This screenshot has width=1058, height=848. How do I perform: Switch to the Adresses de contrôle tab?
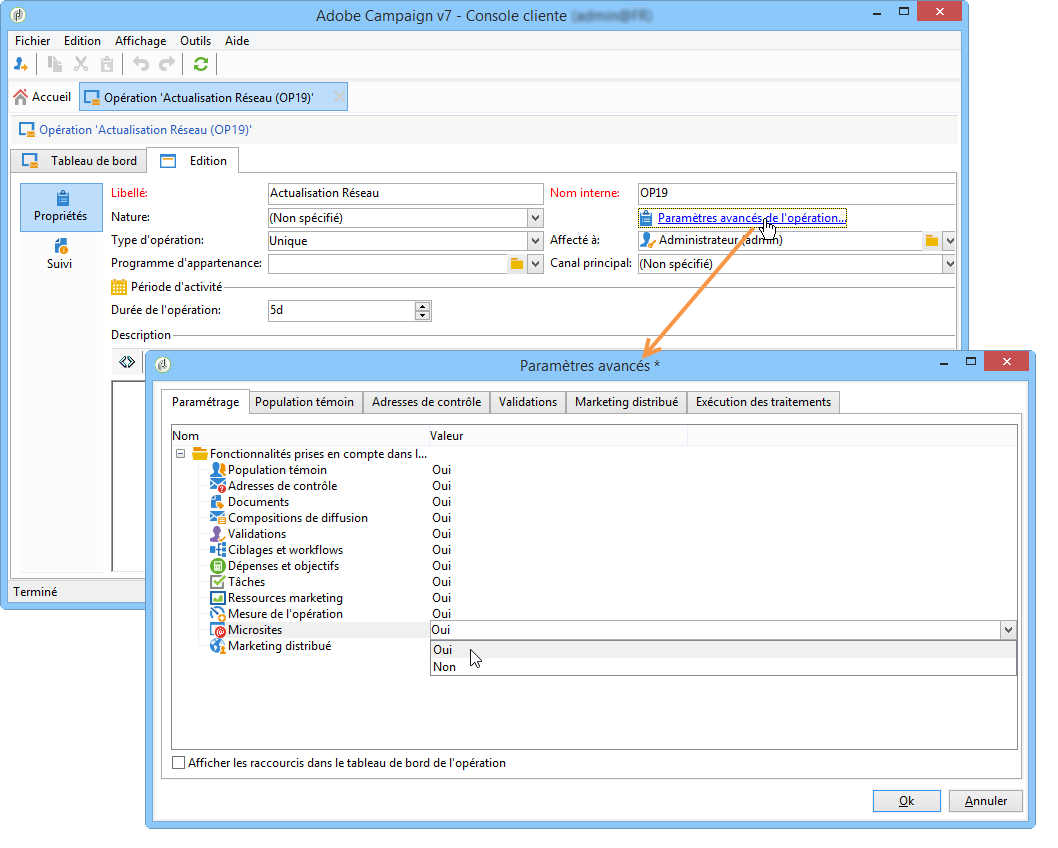426,402
